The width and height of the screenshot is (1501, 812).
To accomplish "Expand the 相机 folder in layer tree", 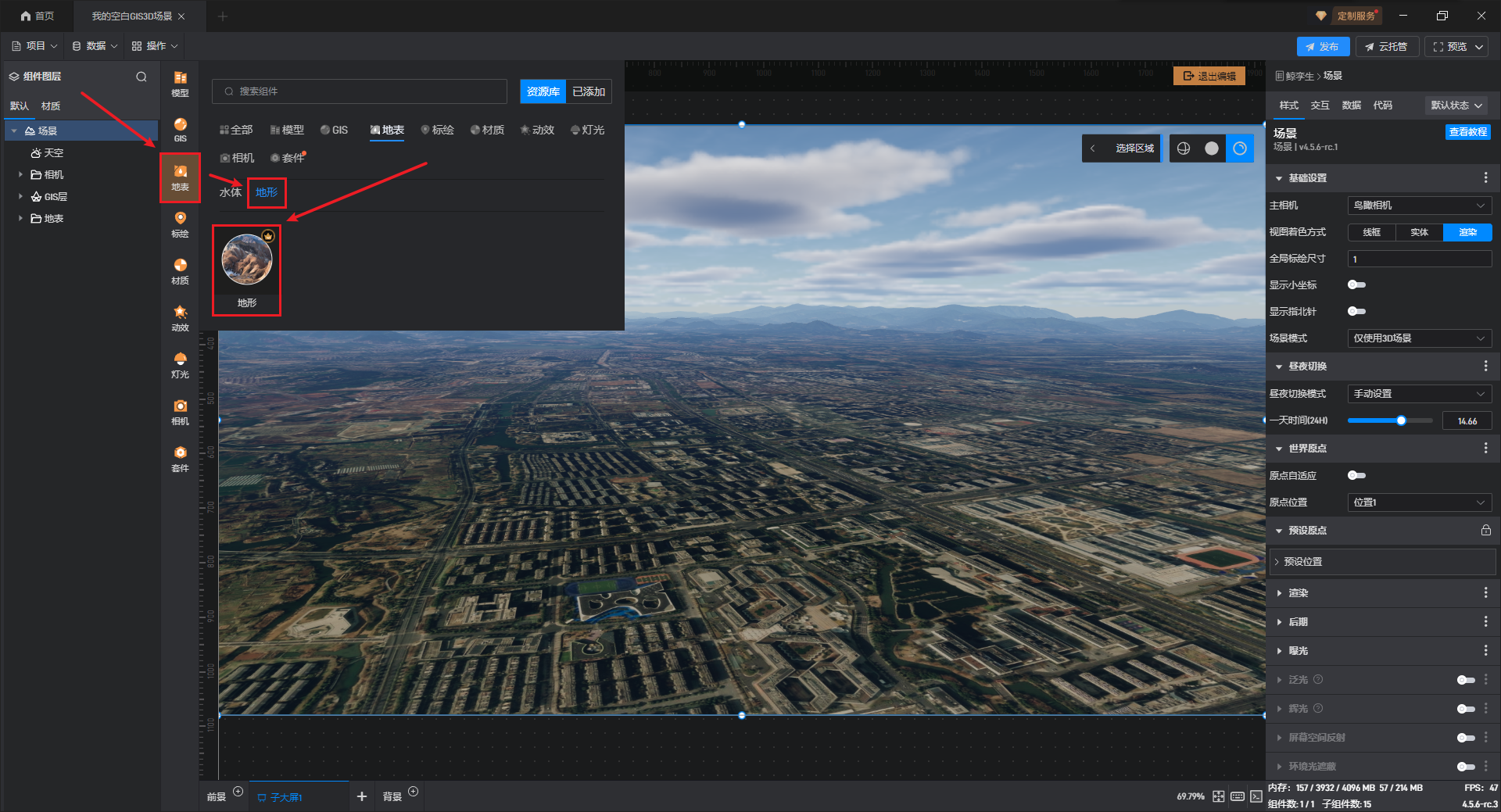I will click(20, 175).
